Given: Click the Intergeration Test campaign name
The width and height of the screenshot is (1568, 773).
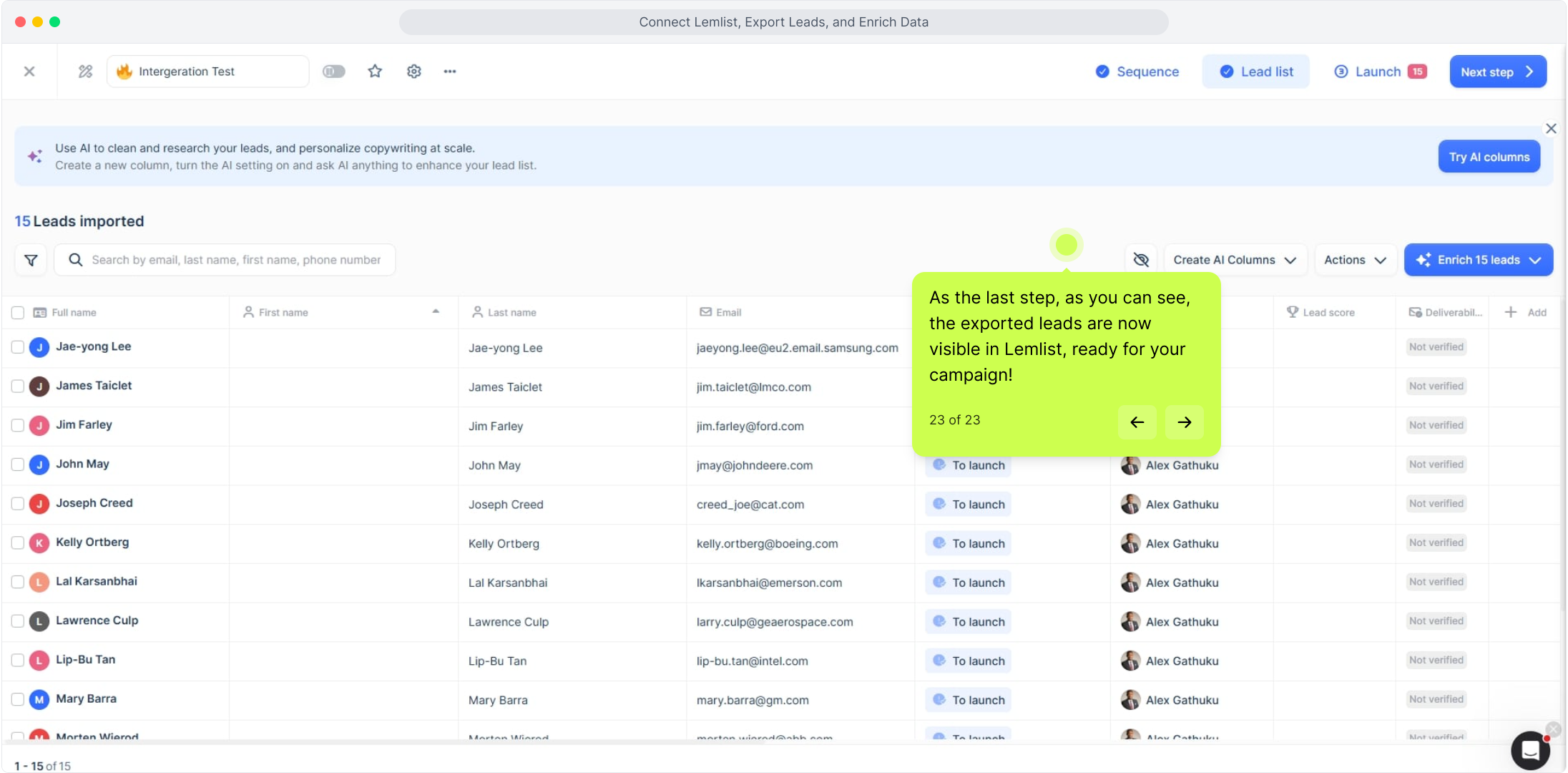Looking at the screenshot, I should point(187,72).
